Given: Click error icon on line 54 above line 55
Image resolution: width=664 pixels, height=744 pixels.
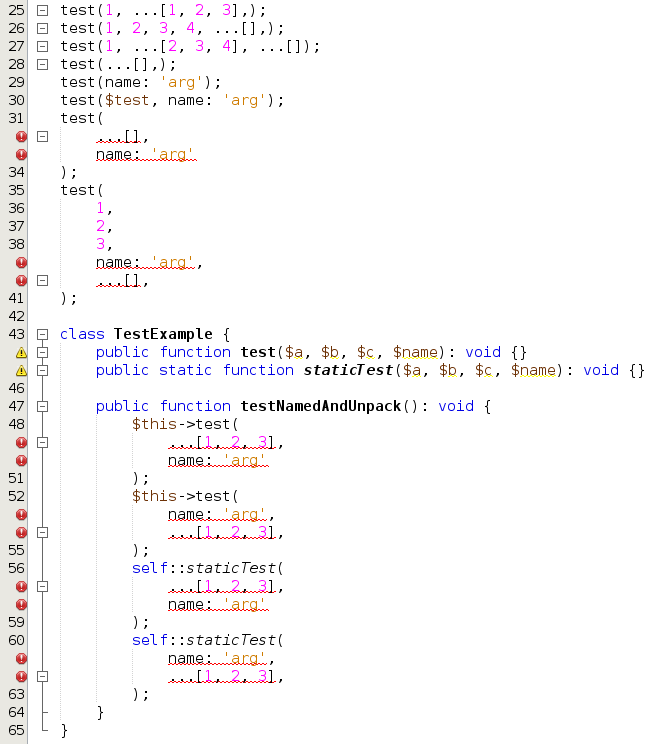Looking at the screenshot, I should pyautogui.click(x=21, y=533).
